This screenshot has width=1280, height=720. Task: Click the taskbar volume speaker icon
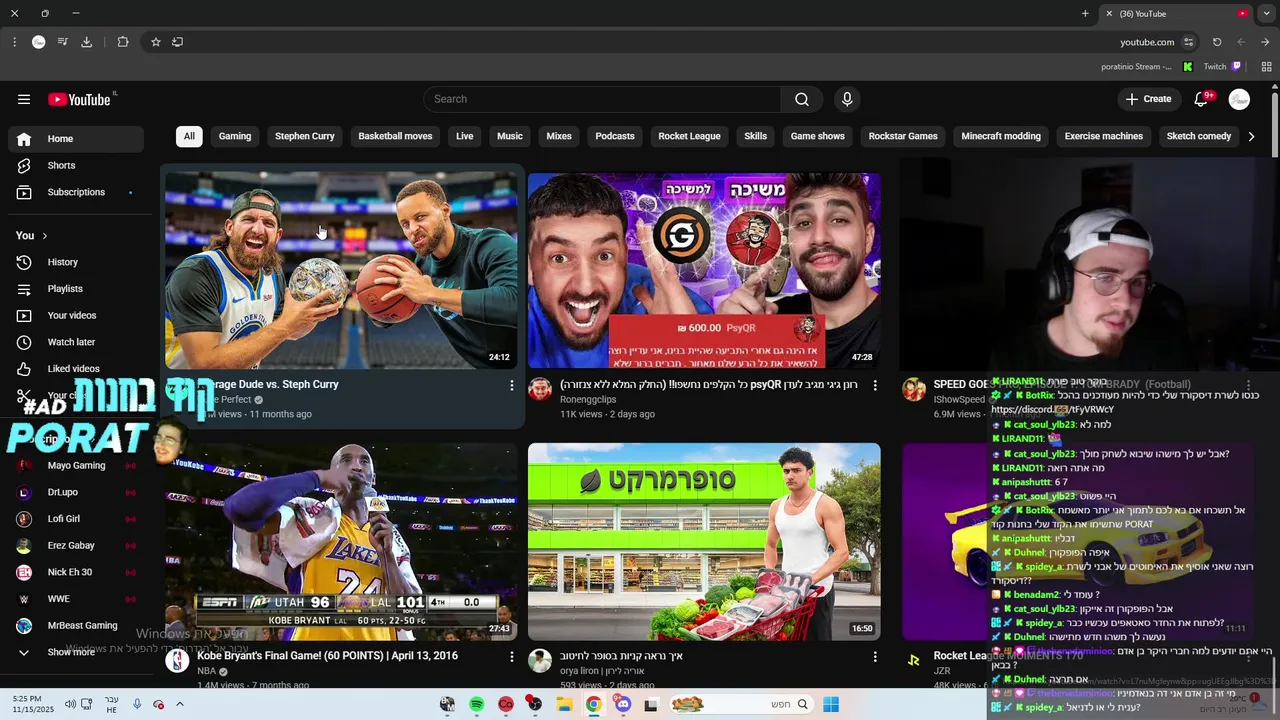coord(70,704)
